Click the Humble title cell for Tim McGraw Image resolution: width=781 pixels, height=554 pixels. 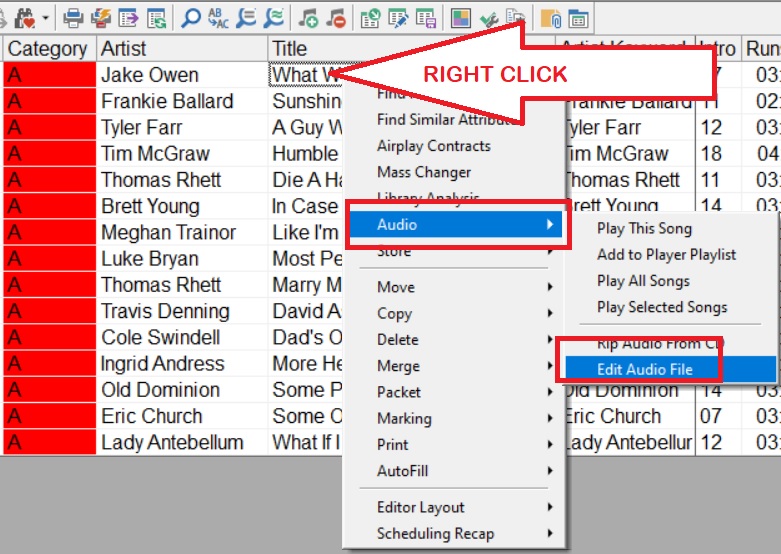pyautogui.click(x=305, y=153)
